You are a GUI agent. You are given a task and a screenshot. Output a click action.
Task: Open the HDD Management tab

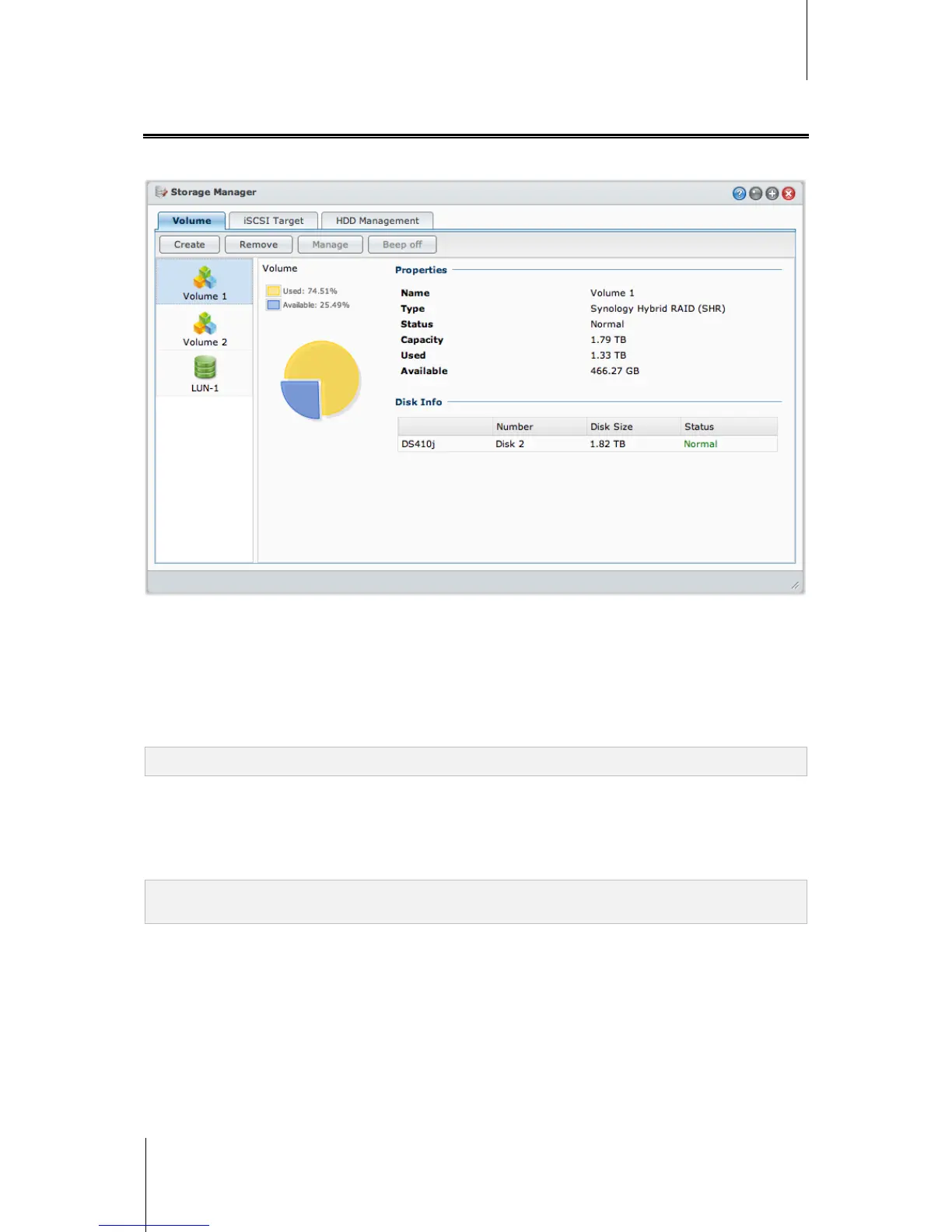[x=377, y=221]
